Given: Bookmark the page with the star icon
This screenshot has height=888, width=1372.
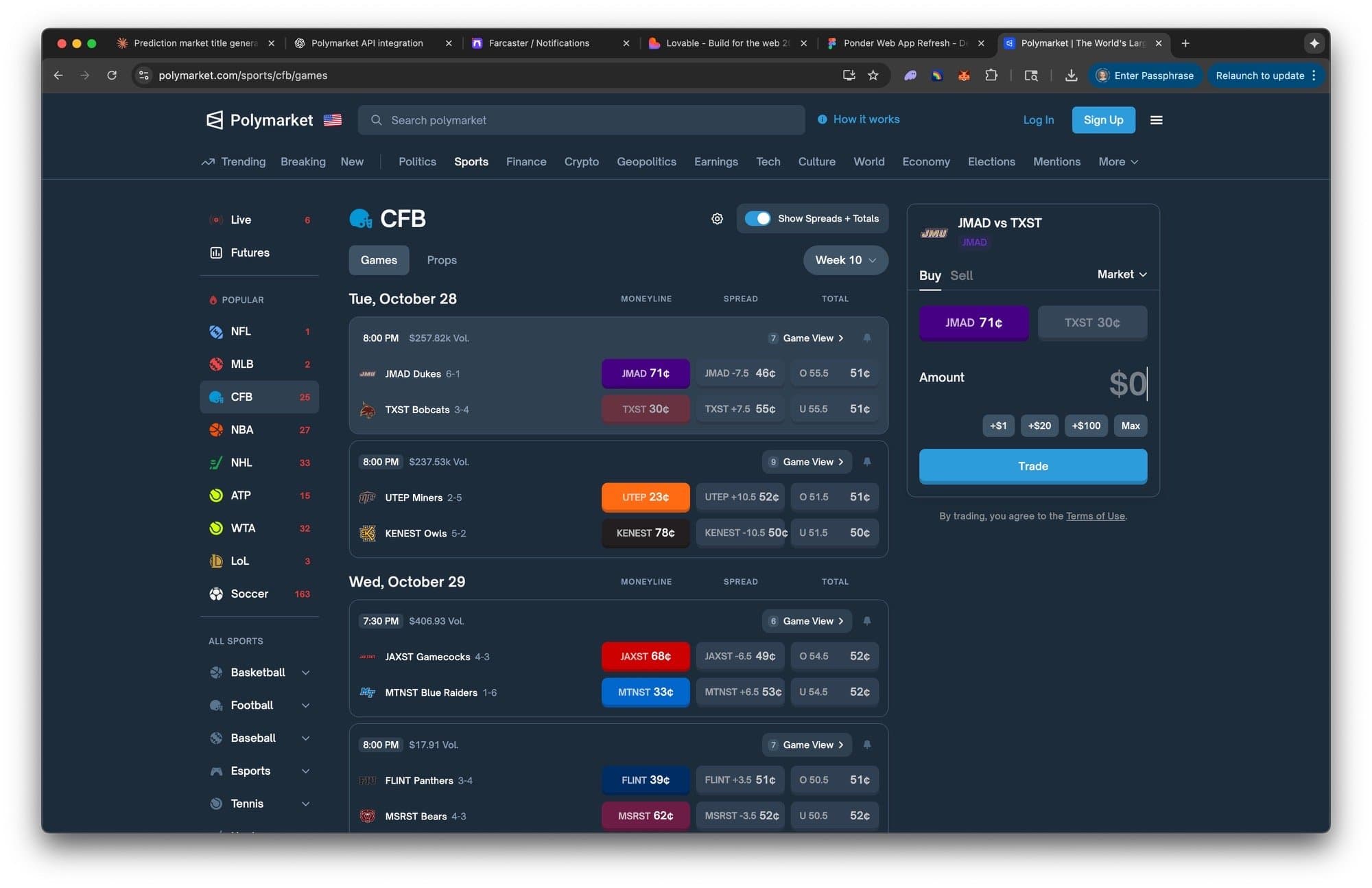Looking at the screenshot, I should pyautogui.click(x=873, y=75).
